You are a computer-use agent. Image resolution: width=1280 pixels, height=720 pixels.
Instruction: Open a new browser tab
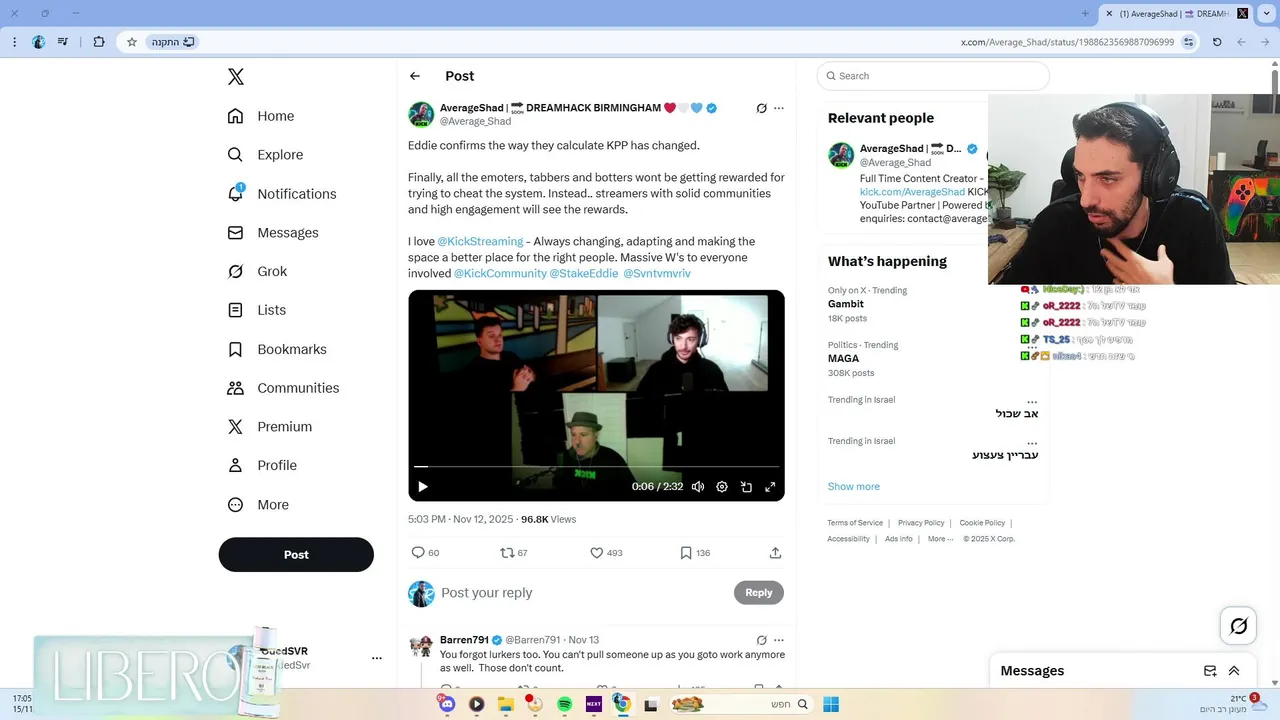[1085, 13]
